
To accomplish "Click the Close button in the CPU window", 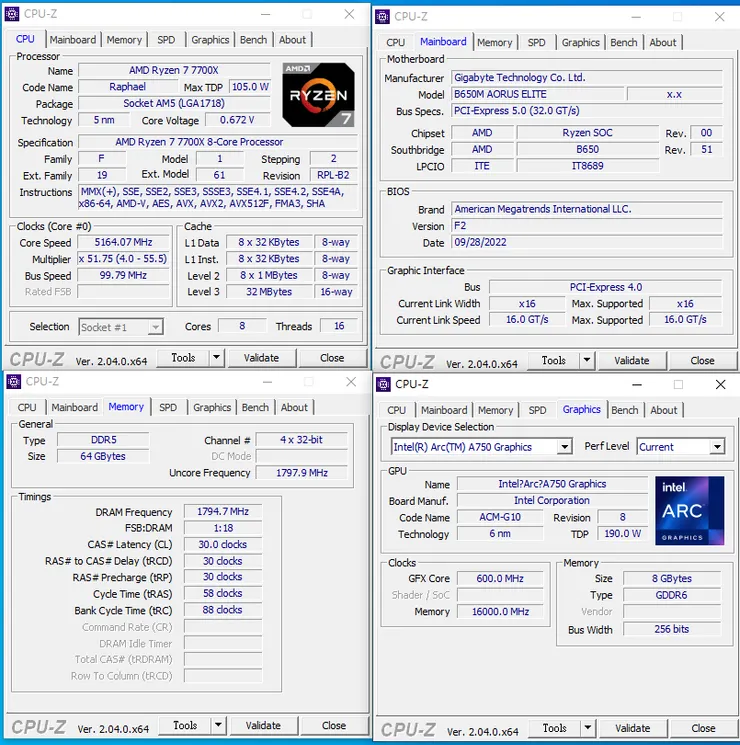I will [332, 358].
